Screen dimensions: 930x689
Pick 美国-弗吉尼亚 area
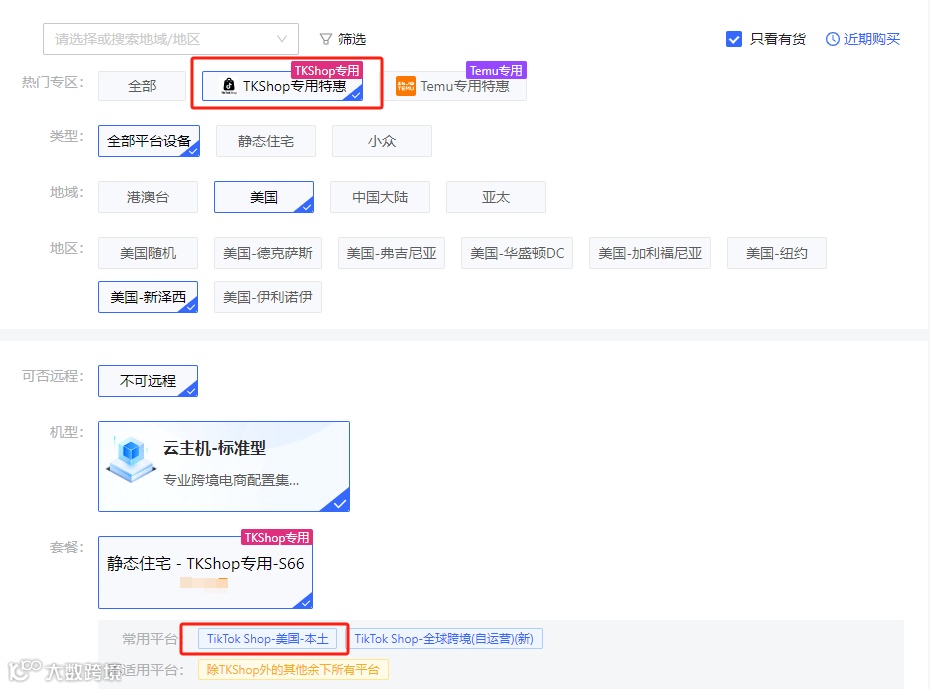coord(391,253)
